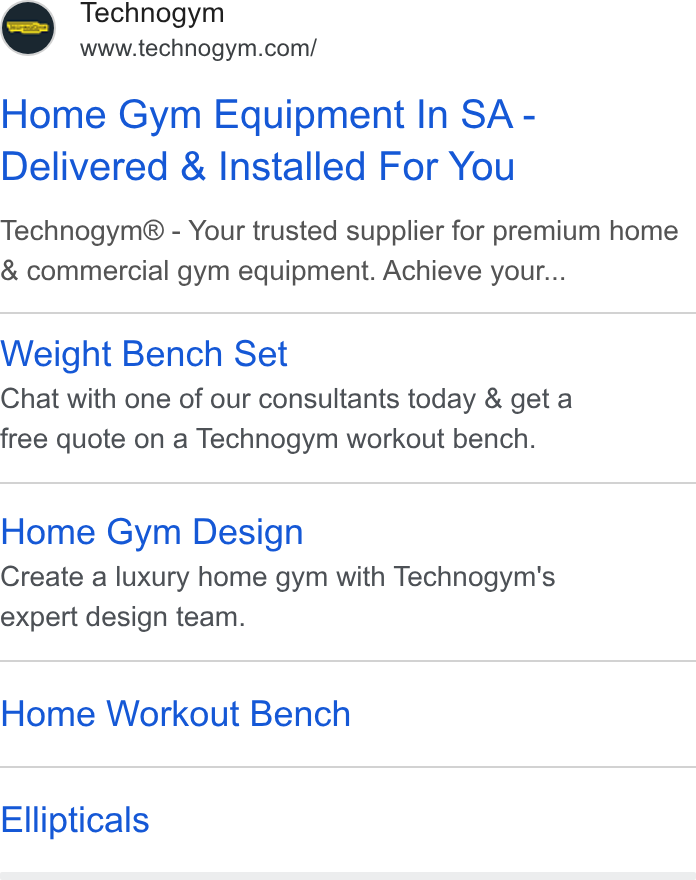This screenshot has width=696, height=880.
Task: Click the word "Technogym's" in the description
Action: pyautogui.click(x=474, y=578)
